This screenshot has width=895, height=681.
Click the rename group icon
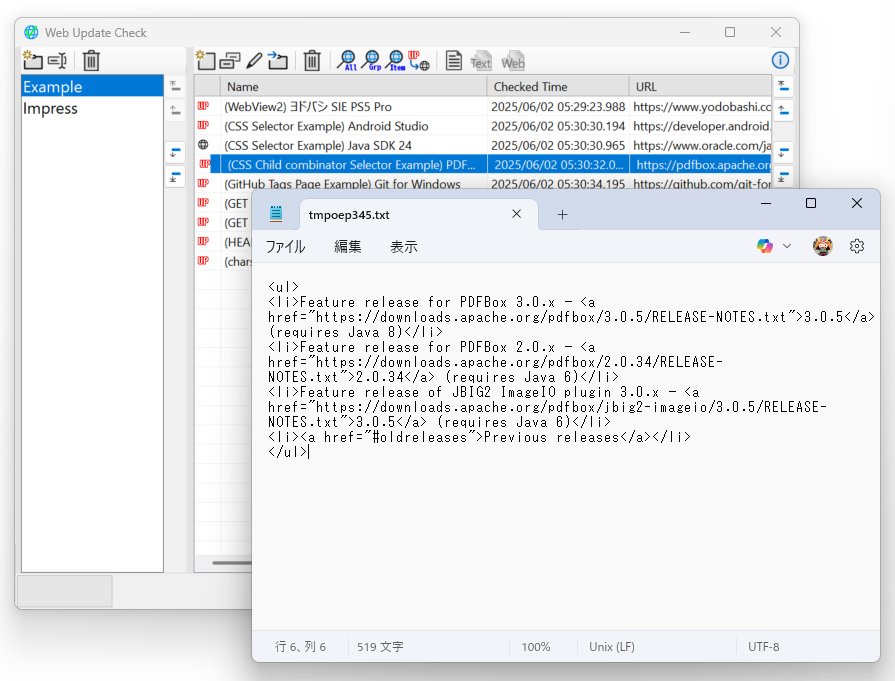pos(58,60)
